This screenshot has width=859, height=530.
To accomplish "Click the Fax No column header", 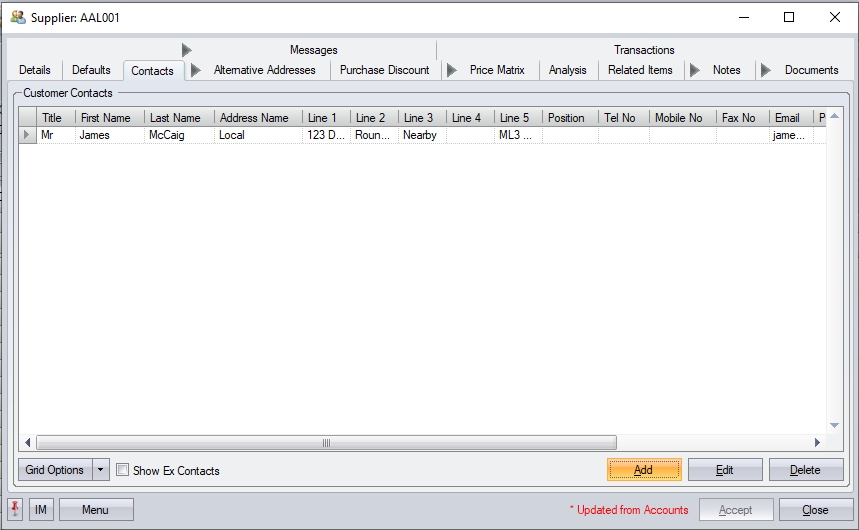I will [x=742, y=117].
